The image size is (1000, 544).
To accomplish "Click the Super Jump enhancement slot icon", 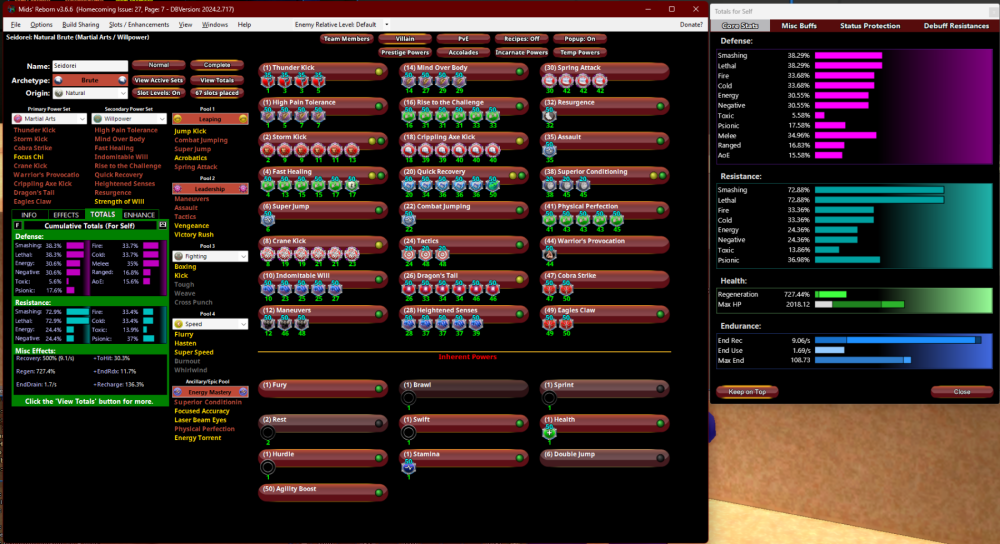I will [267, 222].
